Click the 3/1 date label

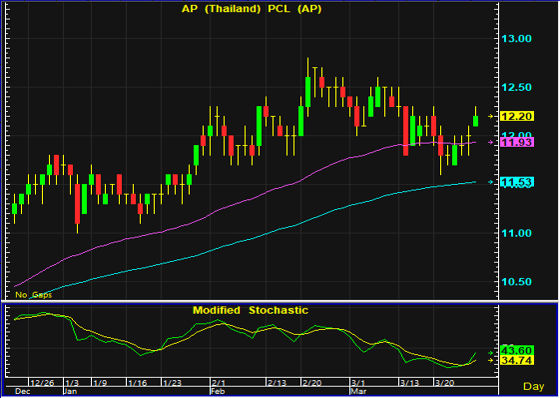click(x=357, y=383)
